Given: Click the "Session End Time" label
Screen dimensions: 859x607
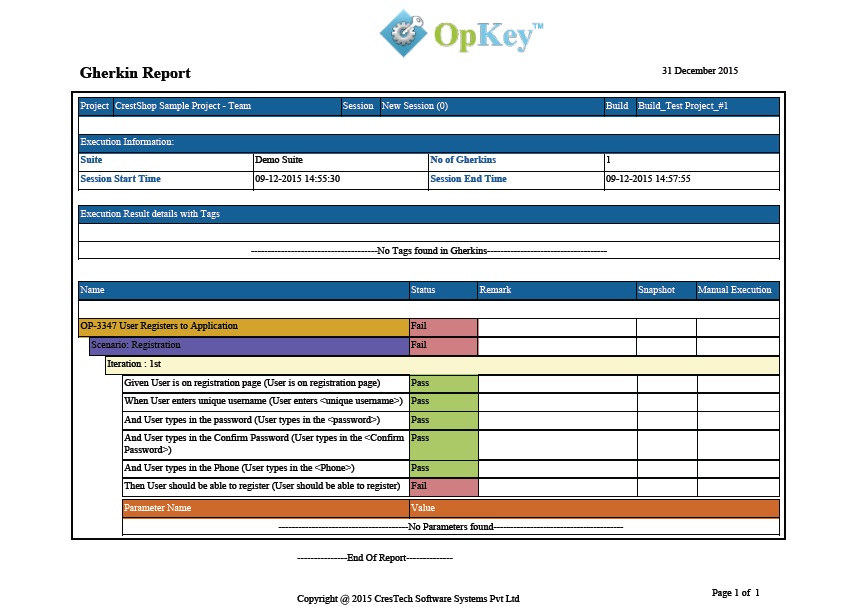Looking at the screenshot, I should (x=468, y=179).
